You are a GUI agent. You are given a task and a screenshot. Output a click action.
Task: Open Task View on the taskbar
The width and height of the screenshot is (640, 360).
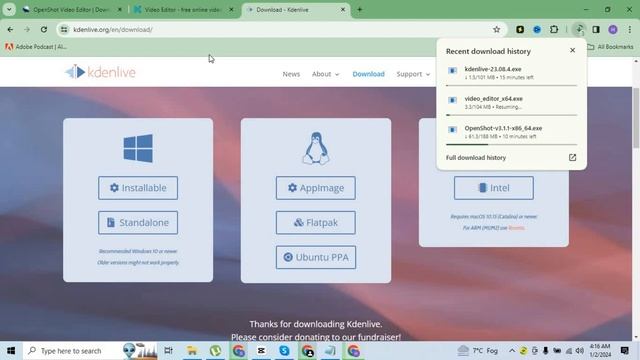pyautogui.click(x=168, y=351)
